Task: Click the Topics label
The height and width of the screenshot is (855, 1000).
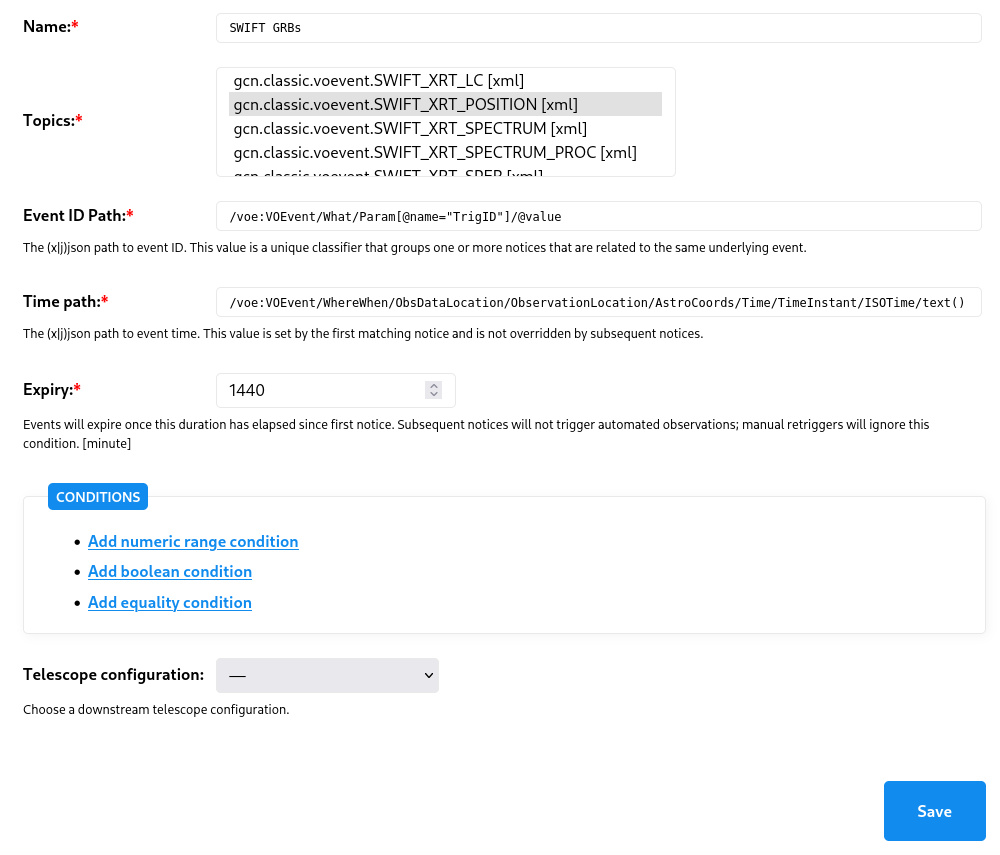Action: coord(49,120)
